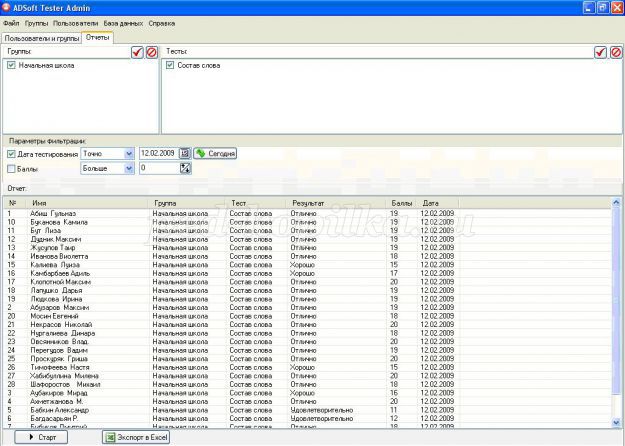Enable the Баллы filter checkbox

coord(12,169)
